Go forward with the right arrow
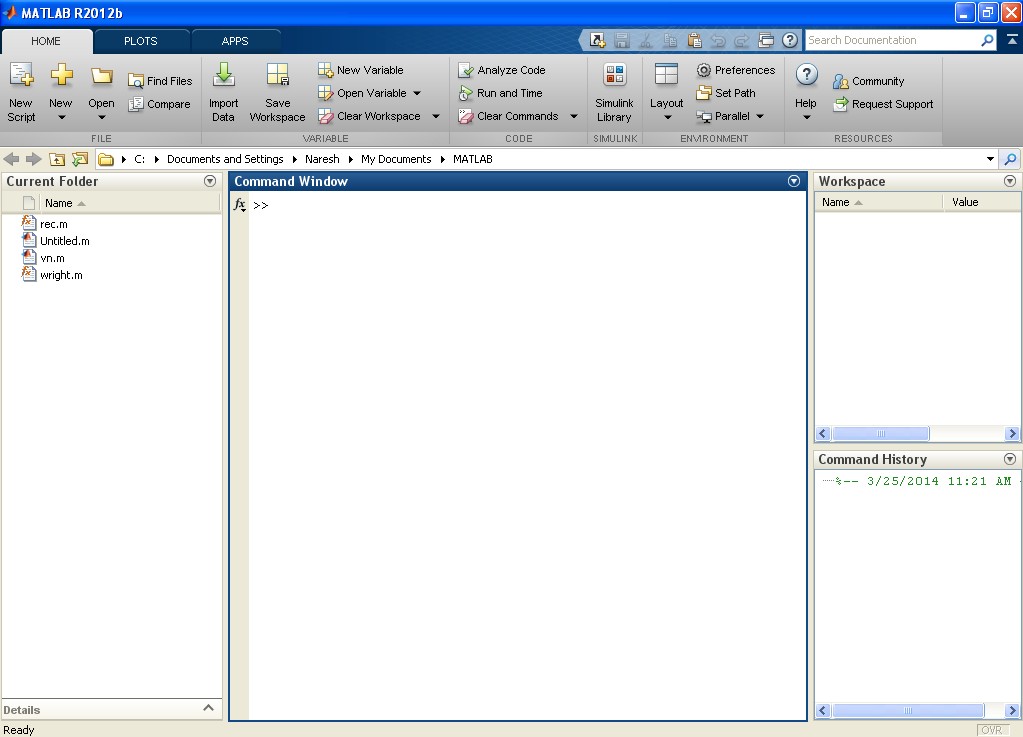Viewport: 1023px width, 737px height. [x=34, y=159]
